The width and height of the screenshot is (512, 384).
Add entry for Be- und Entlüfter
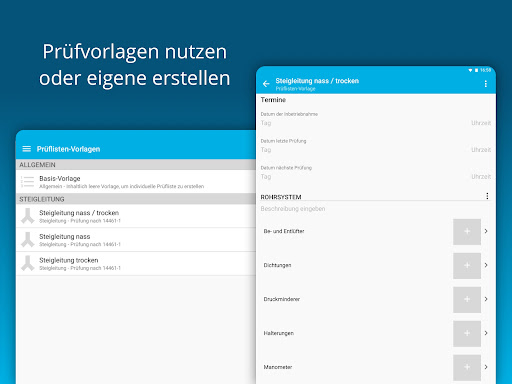tap(467, 232)
